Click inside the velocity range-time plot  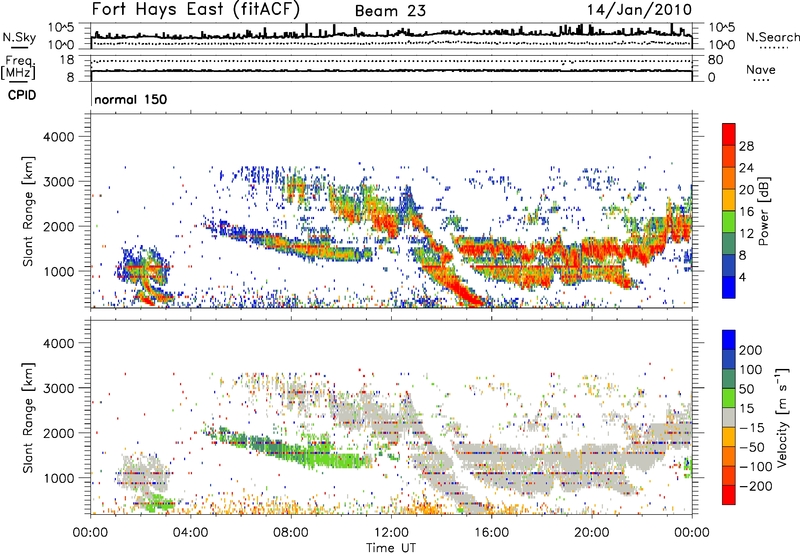coord(391,416)
